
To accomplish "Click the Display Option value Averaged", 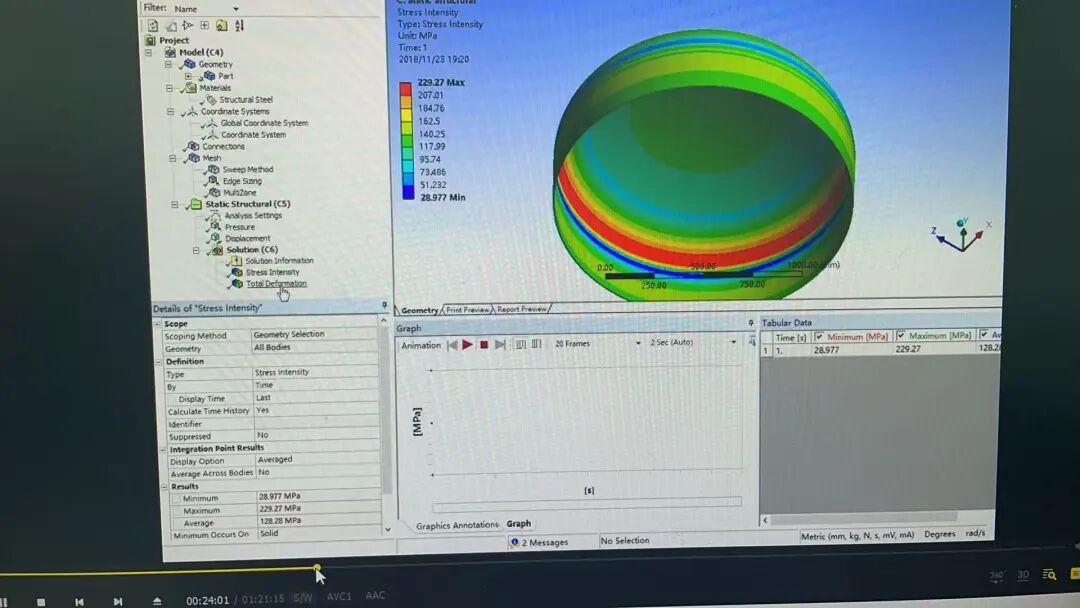I will (x=316, y=459).
